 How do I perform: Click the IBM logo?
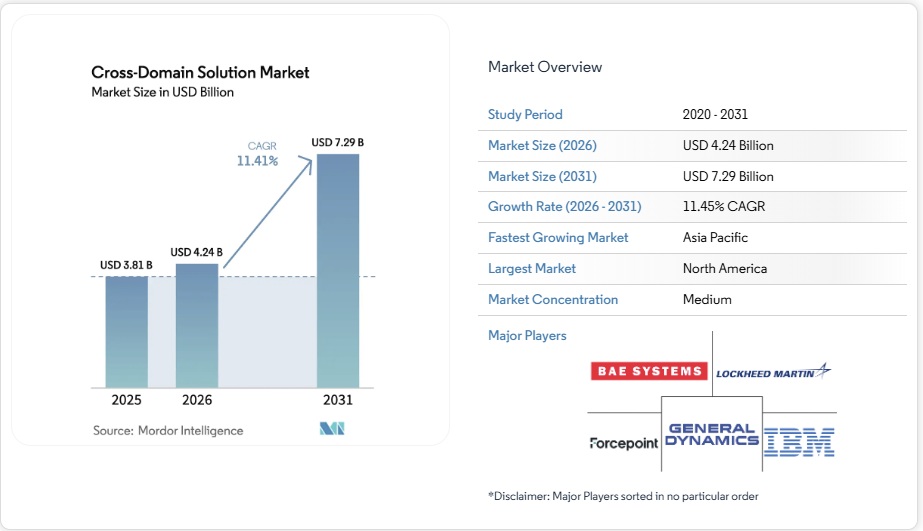pos(799,441)
